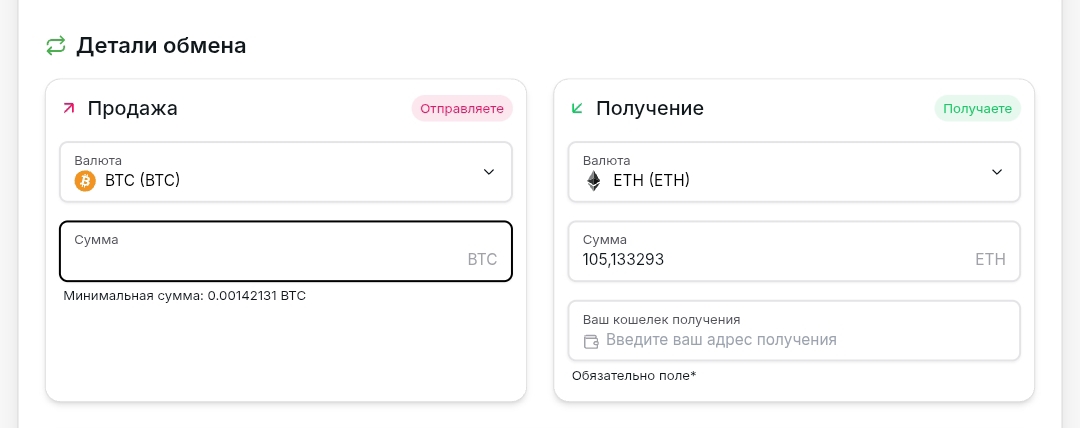
Task: Click the pink sell arrow icon
Action: coord(69,108)
